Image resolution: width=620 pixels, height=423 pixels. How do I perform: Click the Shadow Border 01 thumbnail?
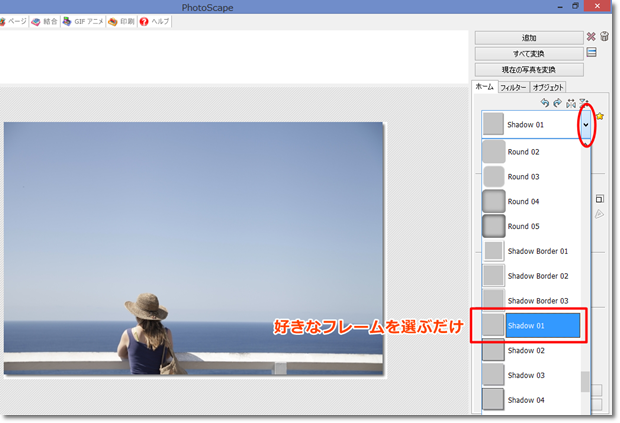493,251
